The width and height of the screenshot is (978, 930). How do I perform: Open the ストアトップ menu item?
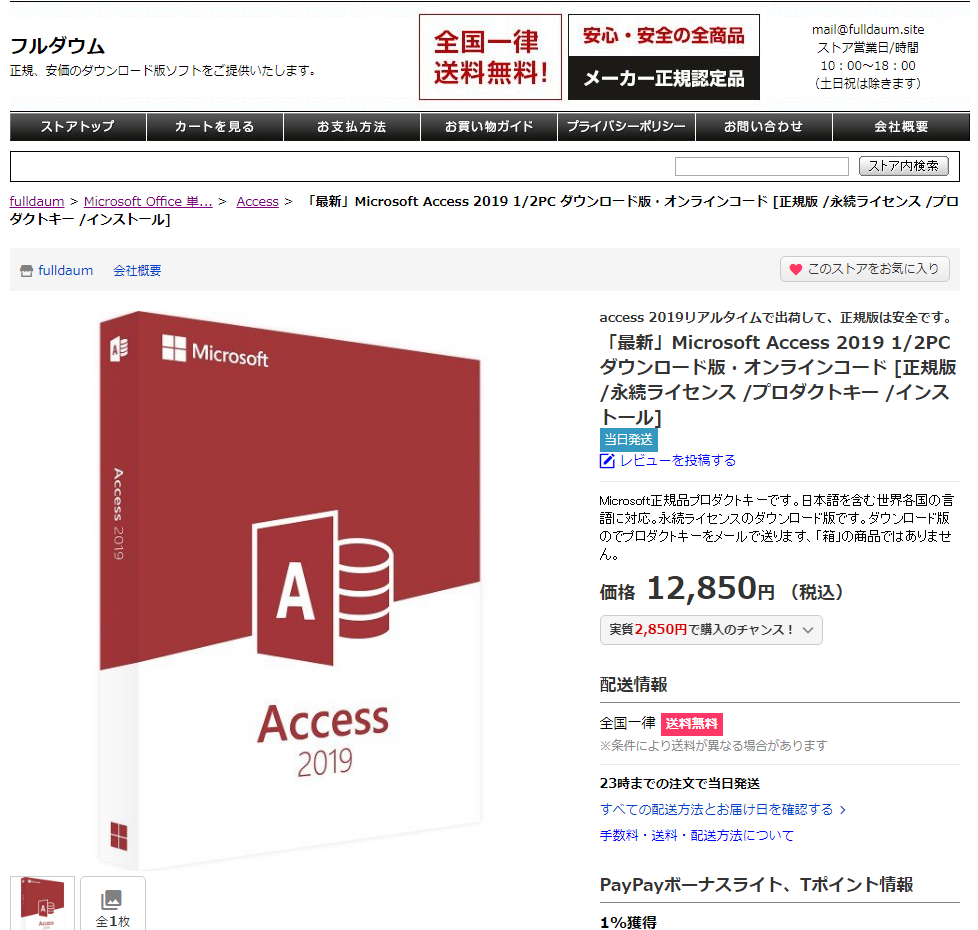[78, 127]
